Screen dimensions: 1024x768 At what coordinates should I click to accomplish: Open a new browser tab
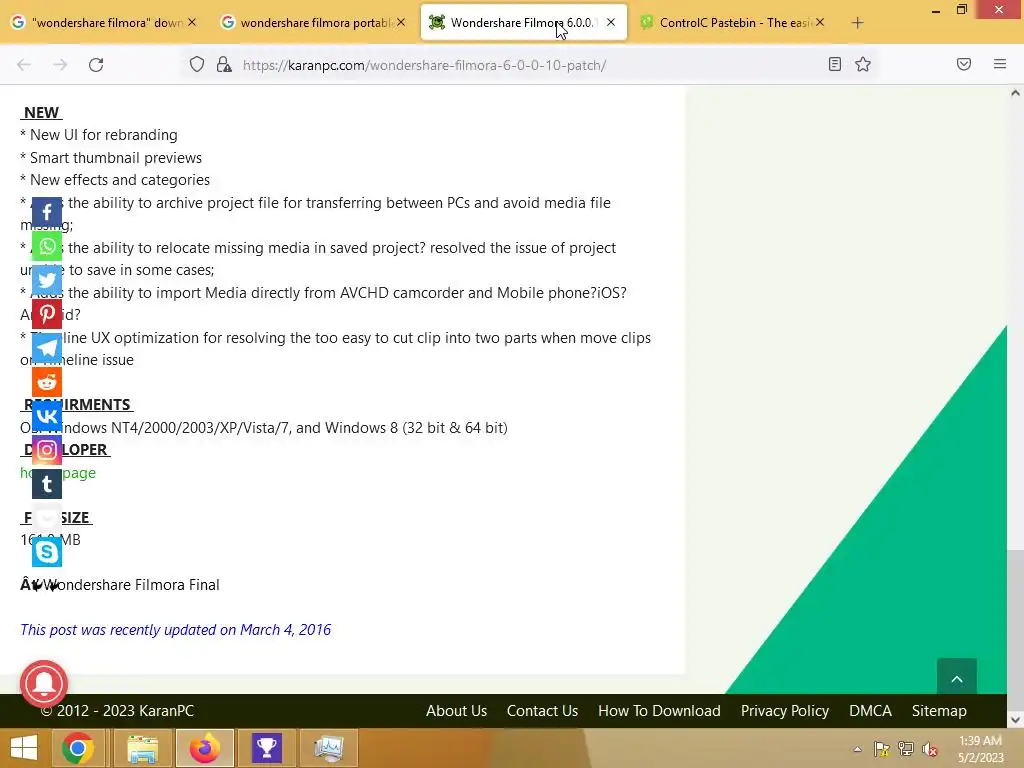(x=857, y=23)
